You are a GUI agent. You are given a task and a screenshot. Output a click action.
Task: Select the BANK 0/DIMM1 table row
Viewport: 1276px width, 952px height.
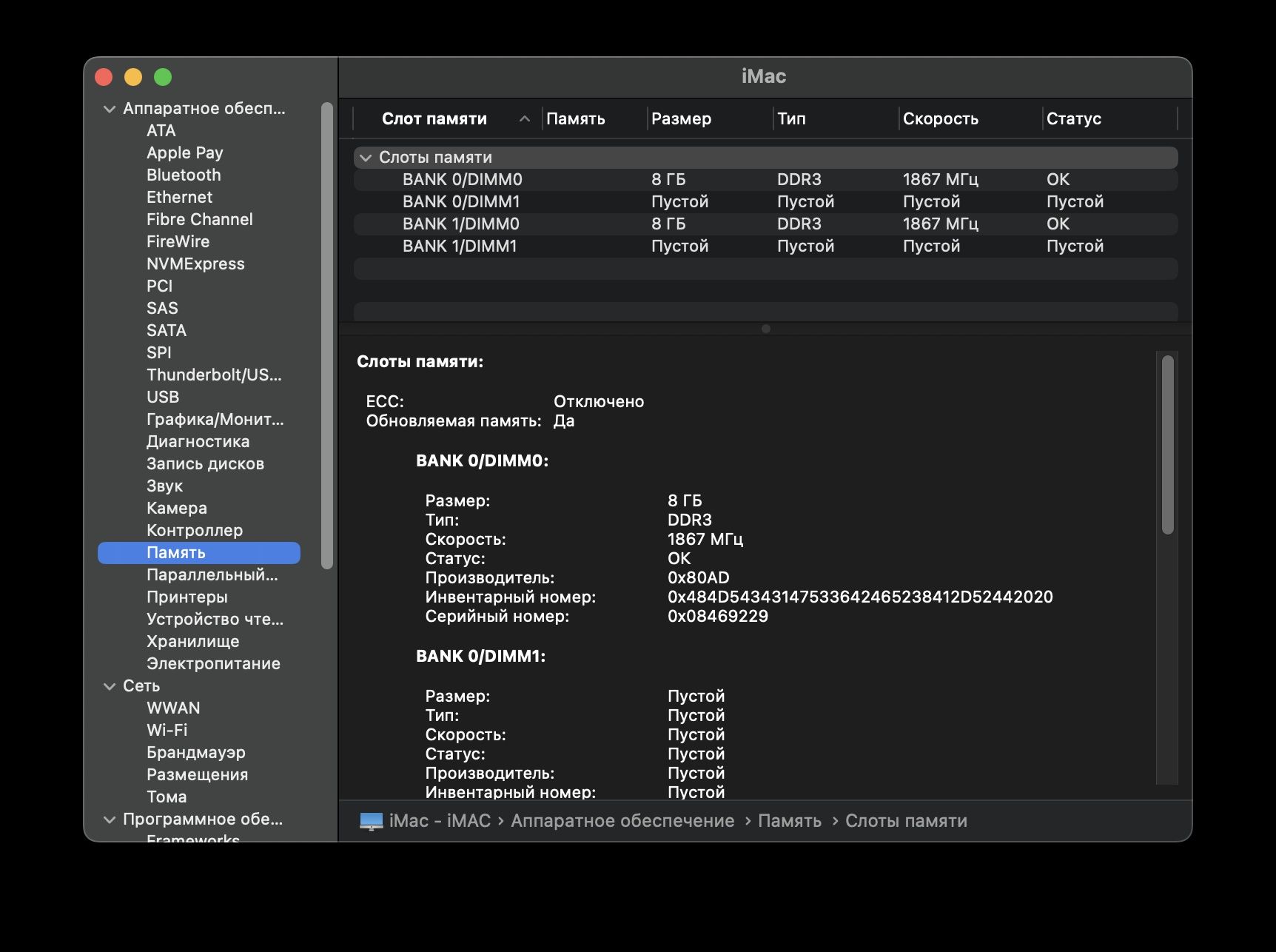tap(765, 202)
